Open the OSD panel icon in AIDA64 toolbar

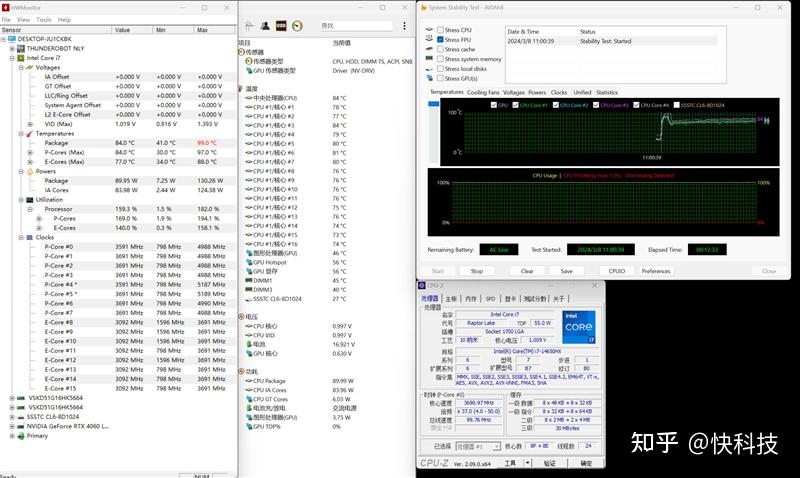point(281,26)
